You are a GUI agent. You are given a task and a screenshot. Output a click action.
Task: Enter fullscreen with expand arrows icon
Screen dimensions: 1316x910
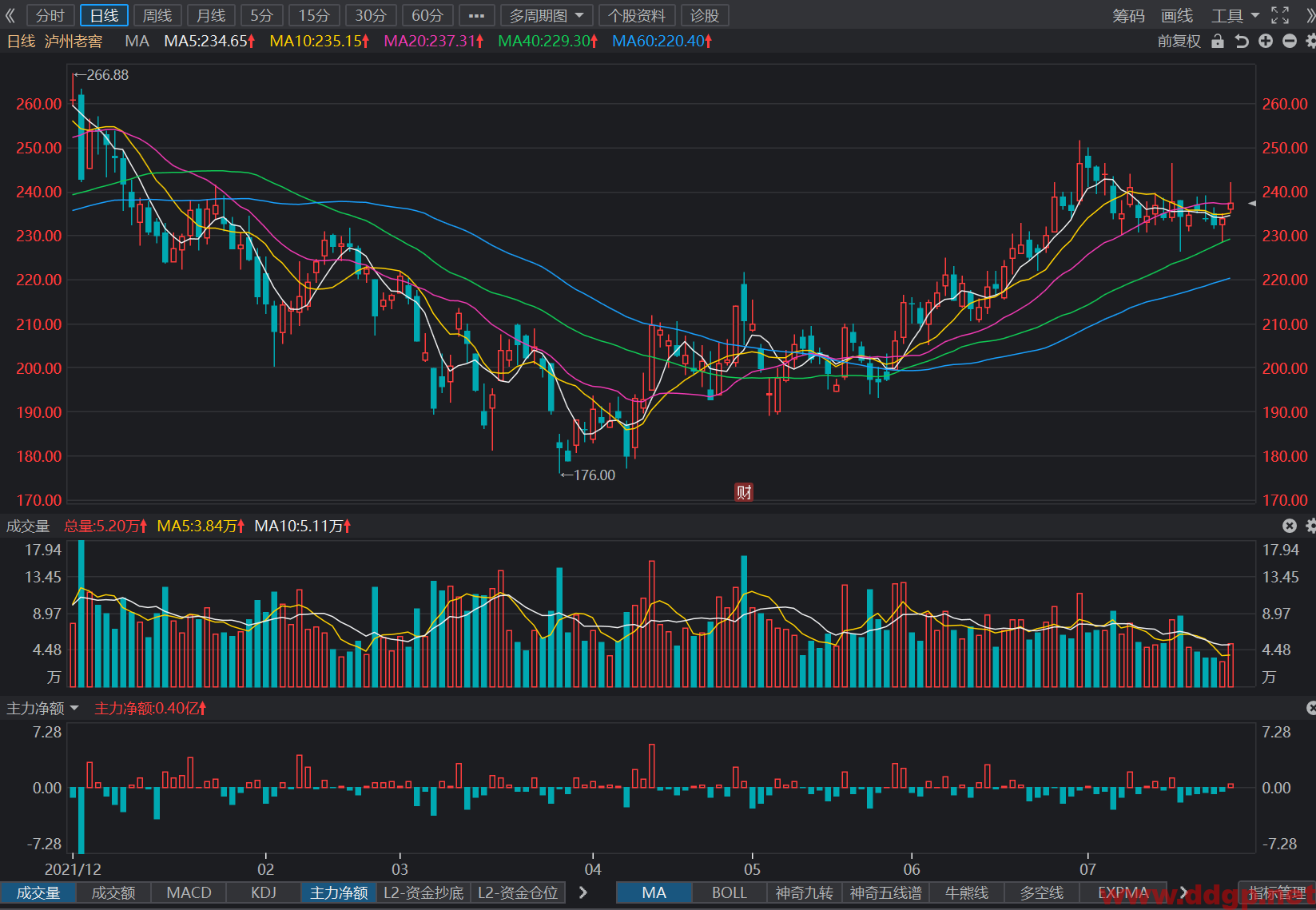click(1280, 15)
